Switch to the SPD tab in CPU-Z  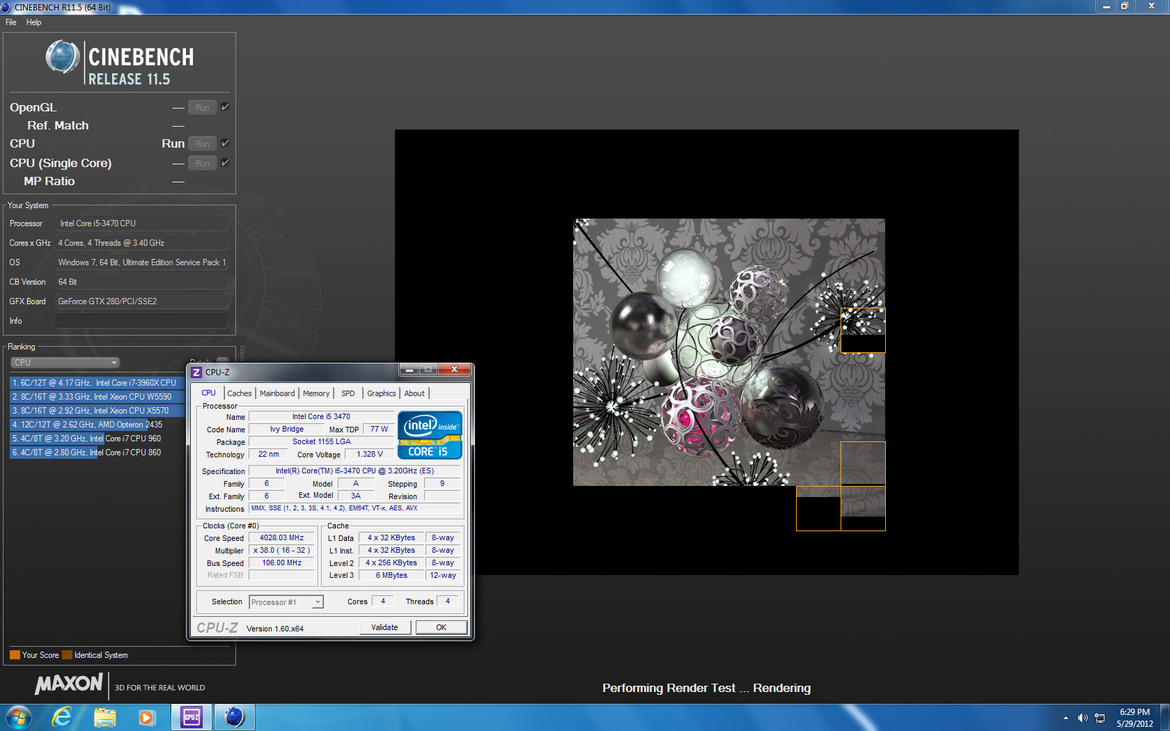(348, 393)
